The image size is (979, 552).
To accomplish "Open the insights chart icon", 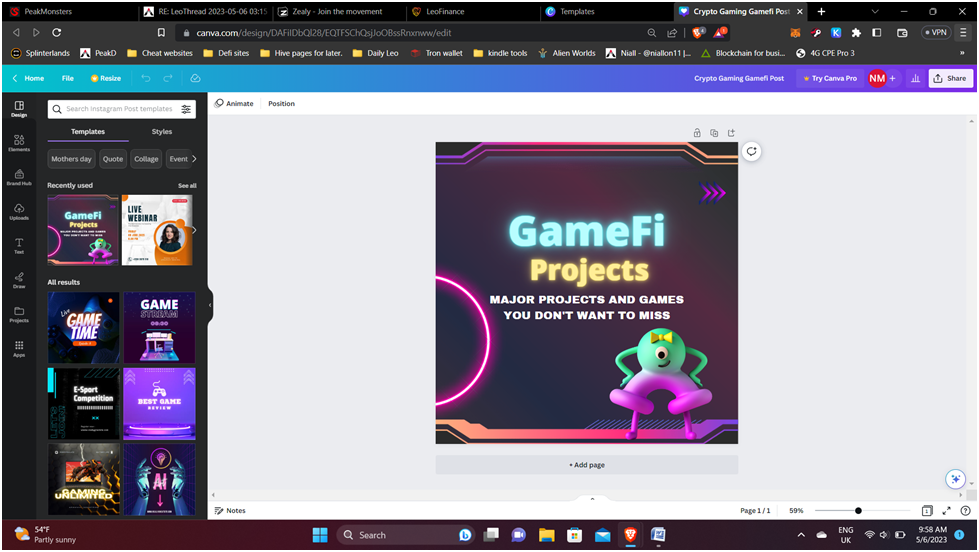I will (x=915, y=78).
